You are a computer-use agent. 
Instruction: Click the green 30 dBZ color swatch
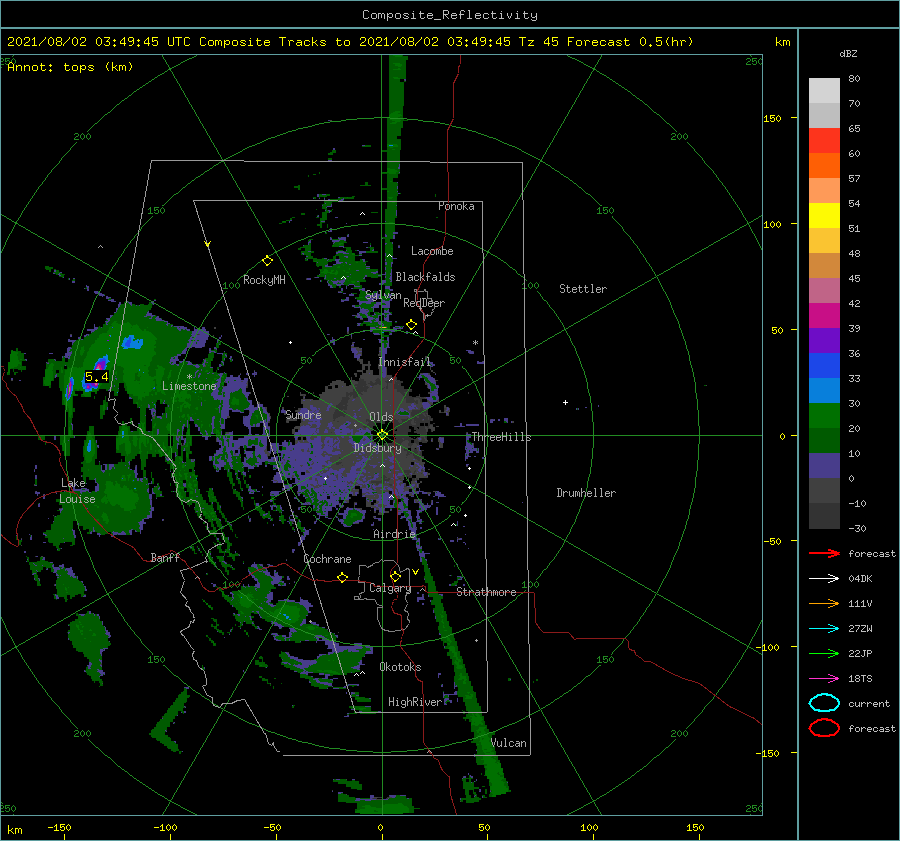point(824,416)
